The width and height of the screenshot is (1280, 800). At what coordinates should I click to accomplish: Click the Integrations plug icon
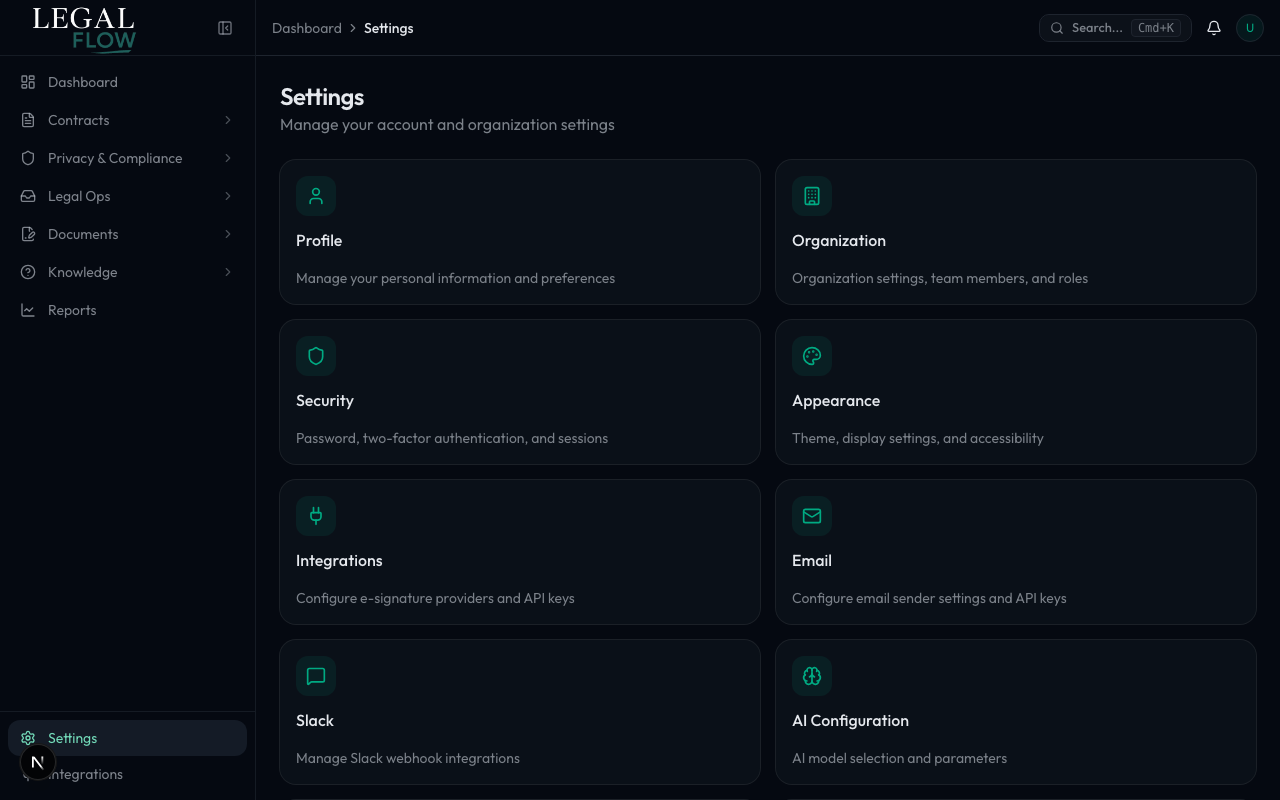click(316, 516)
